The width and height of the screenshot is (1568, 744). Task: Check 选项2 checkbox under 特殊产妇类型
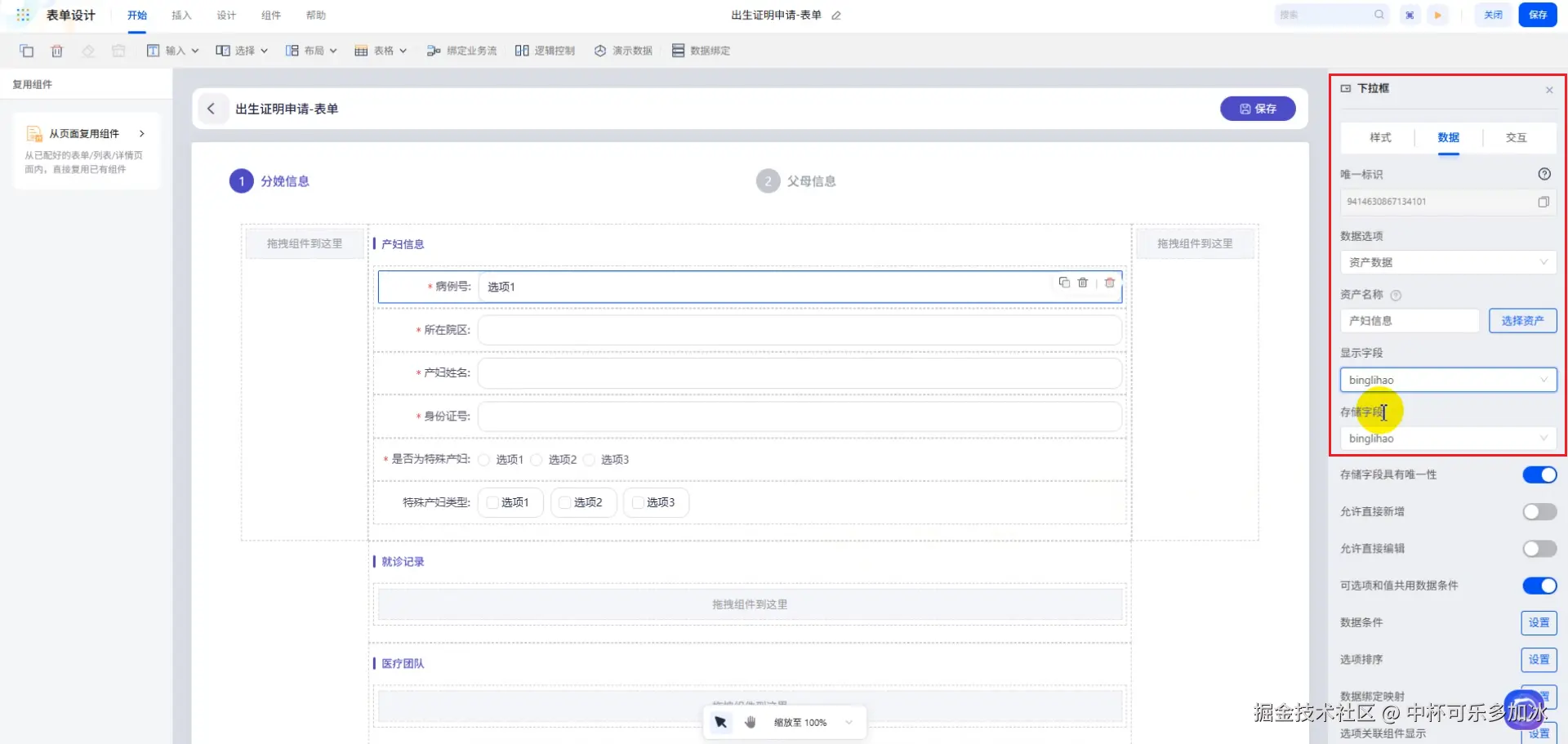point(565,502)
